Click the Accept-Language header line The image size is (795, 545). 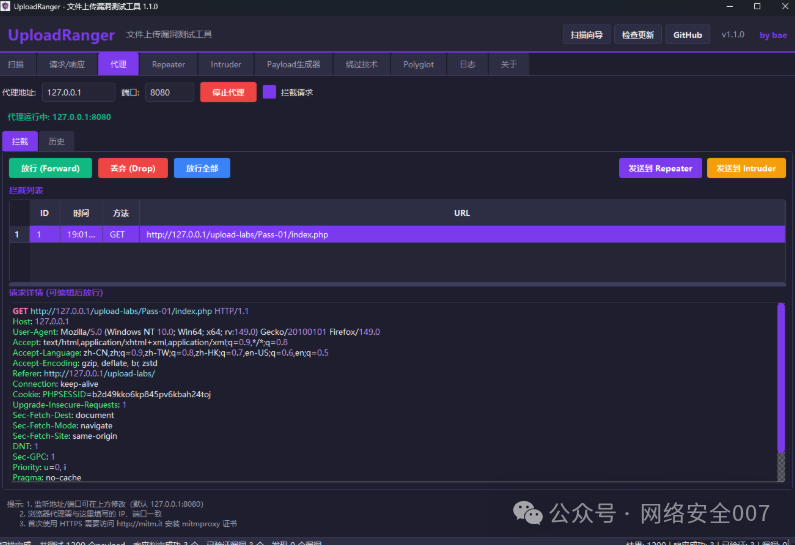(170, 352)
